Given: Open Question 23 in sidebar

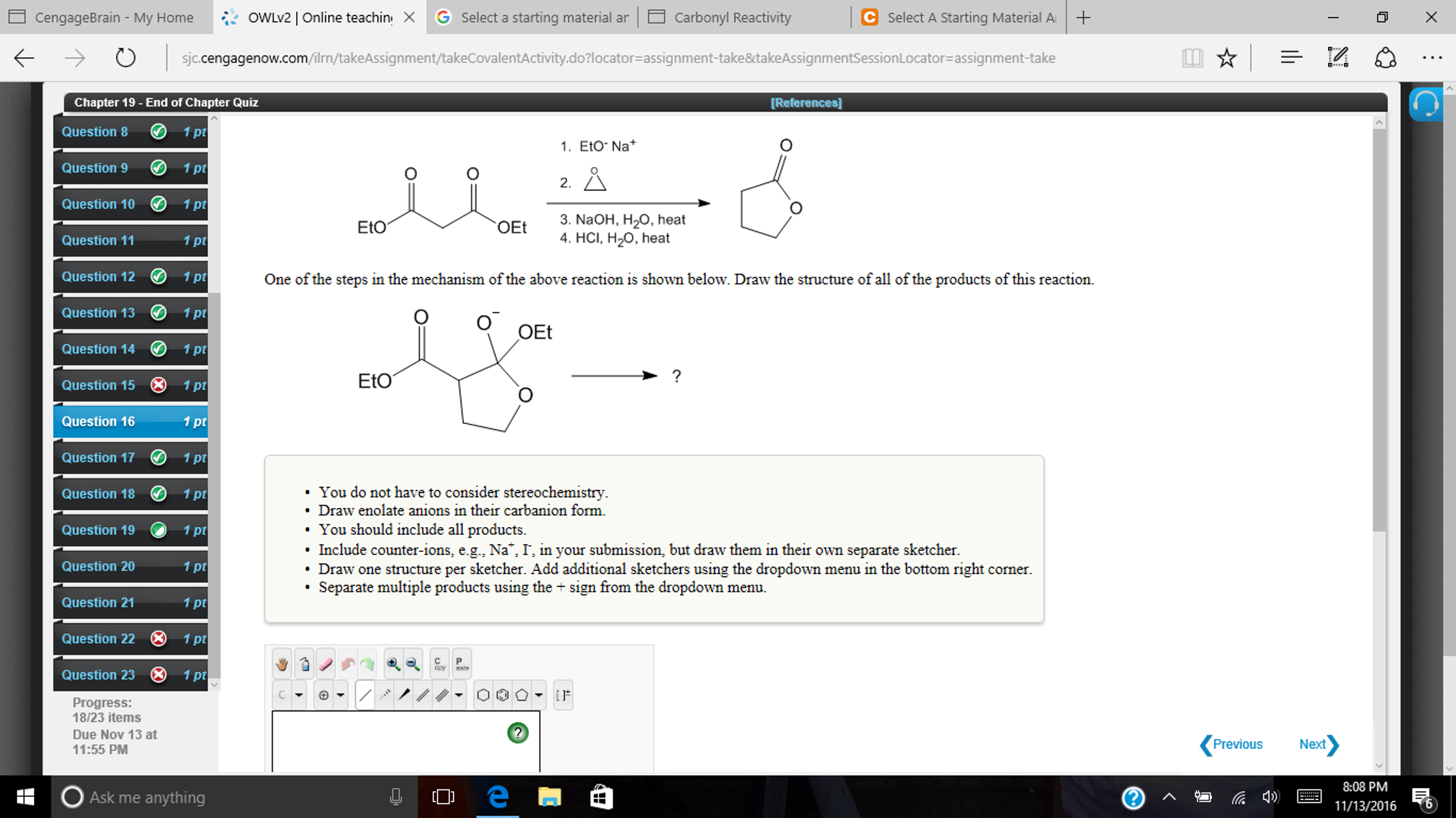Looking at the screenshot, I should point(130,675).
